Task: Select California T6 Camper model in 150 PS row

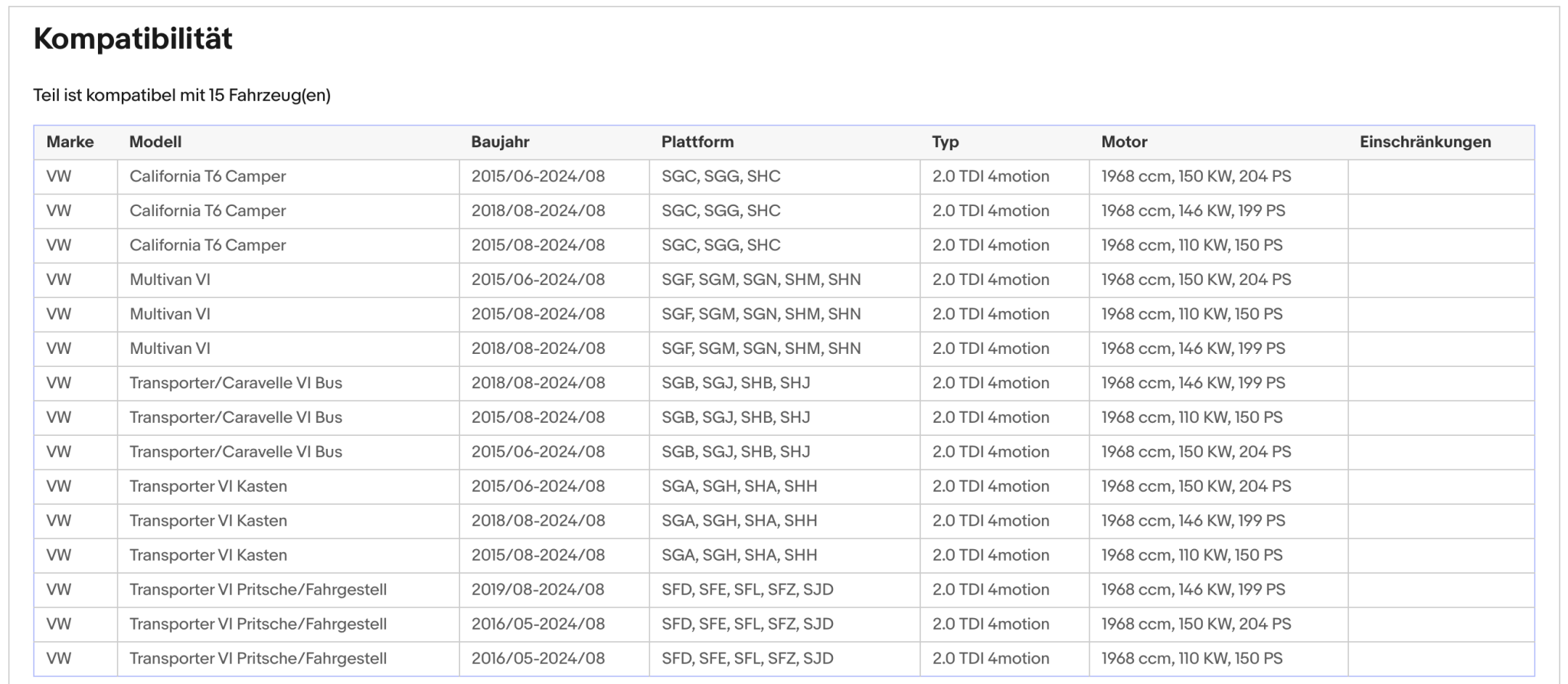Action: tap(207, 245)
